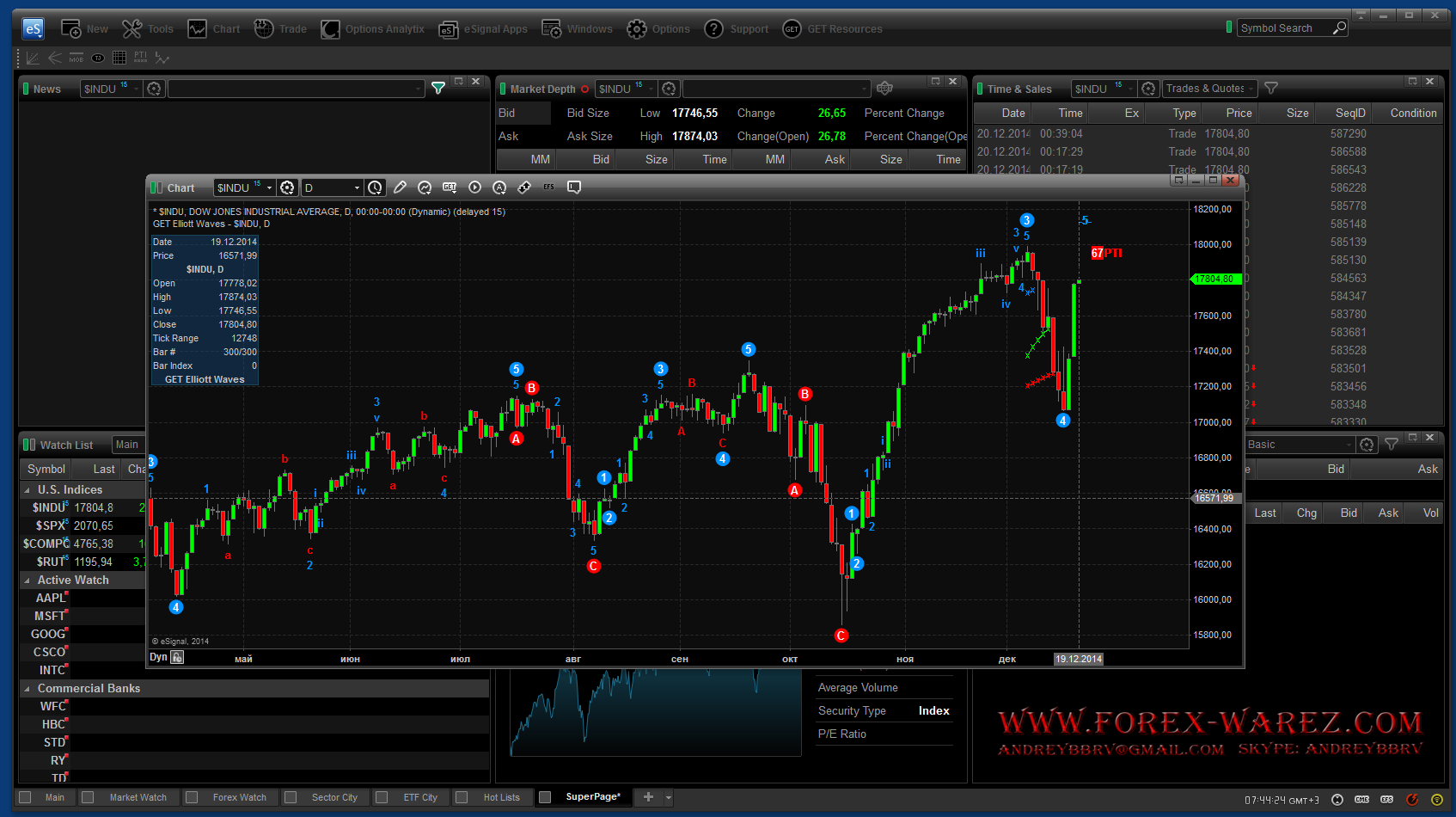Select the PTI tool in the toolbar
The width and height of the screenshot is (1456, 817).
click(140, 58)
